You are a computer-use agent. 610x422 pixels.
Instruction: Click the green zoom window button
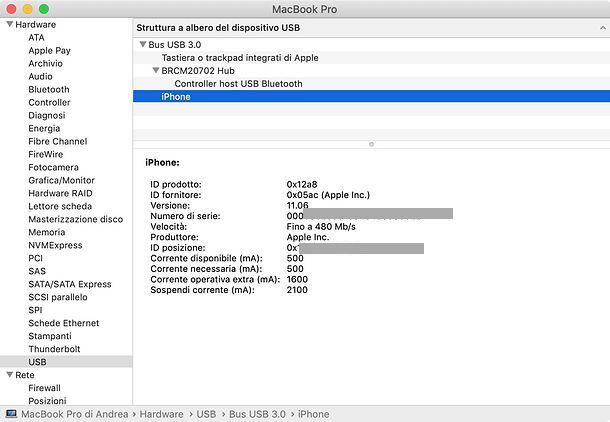[x=44, y=9]
